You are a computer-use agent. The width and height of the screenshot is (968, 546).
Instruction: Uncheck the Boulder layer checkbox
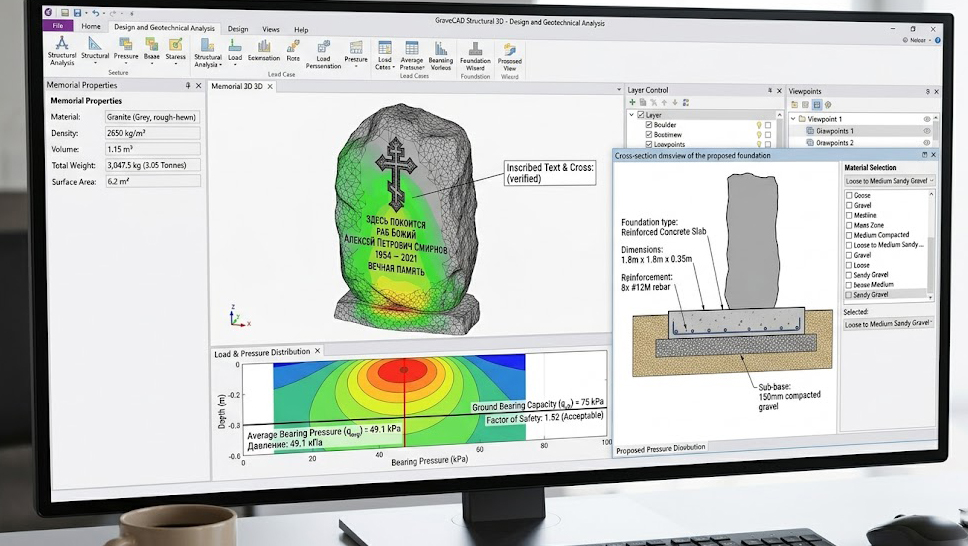649,125
